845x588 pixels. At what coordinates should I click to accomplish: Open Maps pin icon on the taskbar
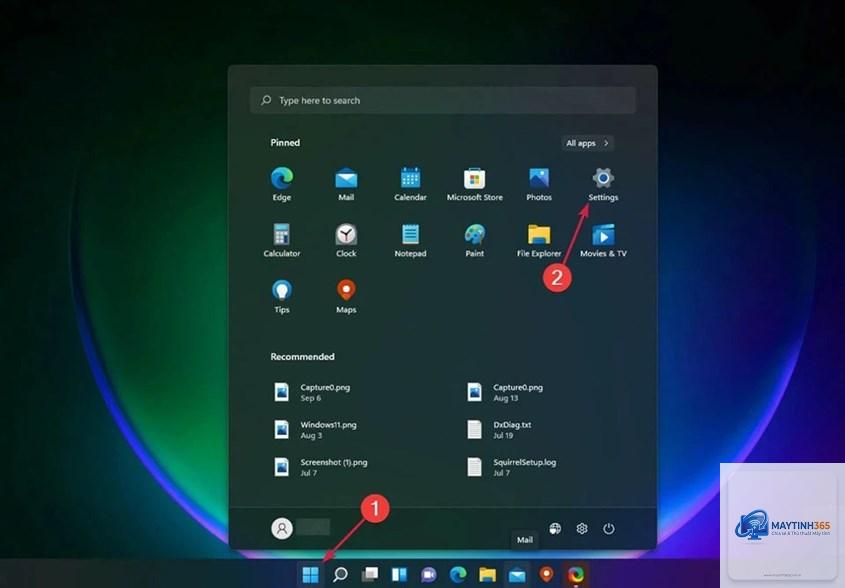546,575
